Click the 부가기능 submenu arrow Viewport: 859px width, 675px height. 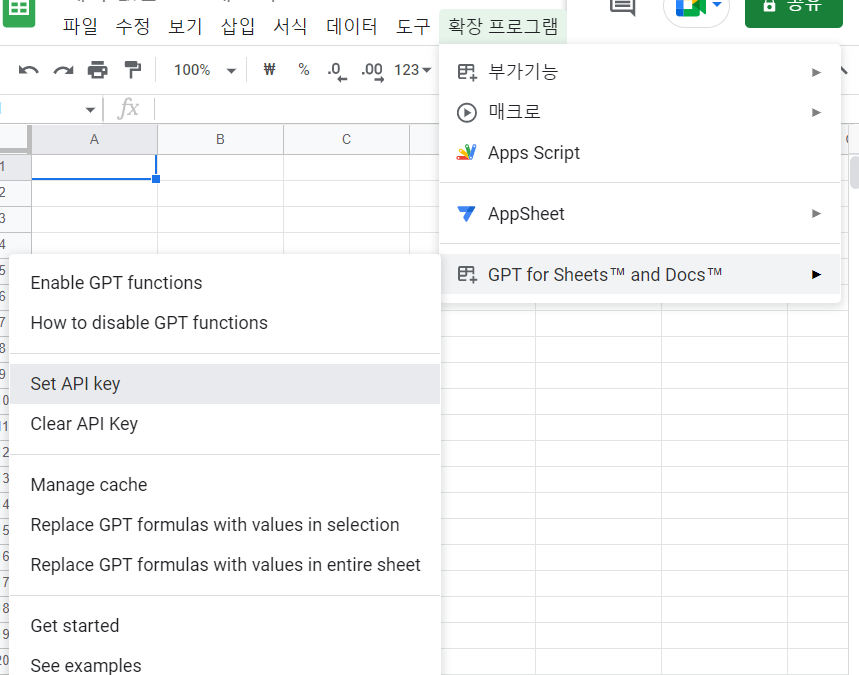tap(816, 72)
